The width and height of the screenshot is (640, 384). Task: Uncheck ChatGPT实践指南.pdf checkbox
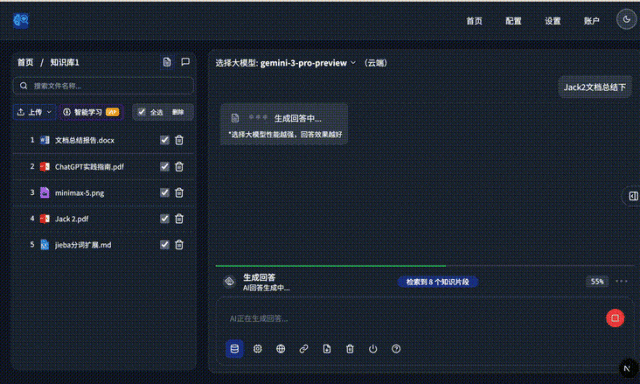[x=164, y=166]
